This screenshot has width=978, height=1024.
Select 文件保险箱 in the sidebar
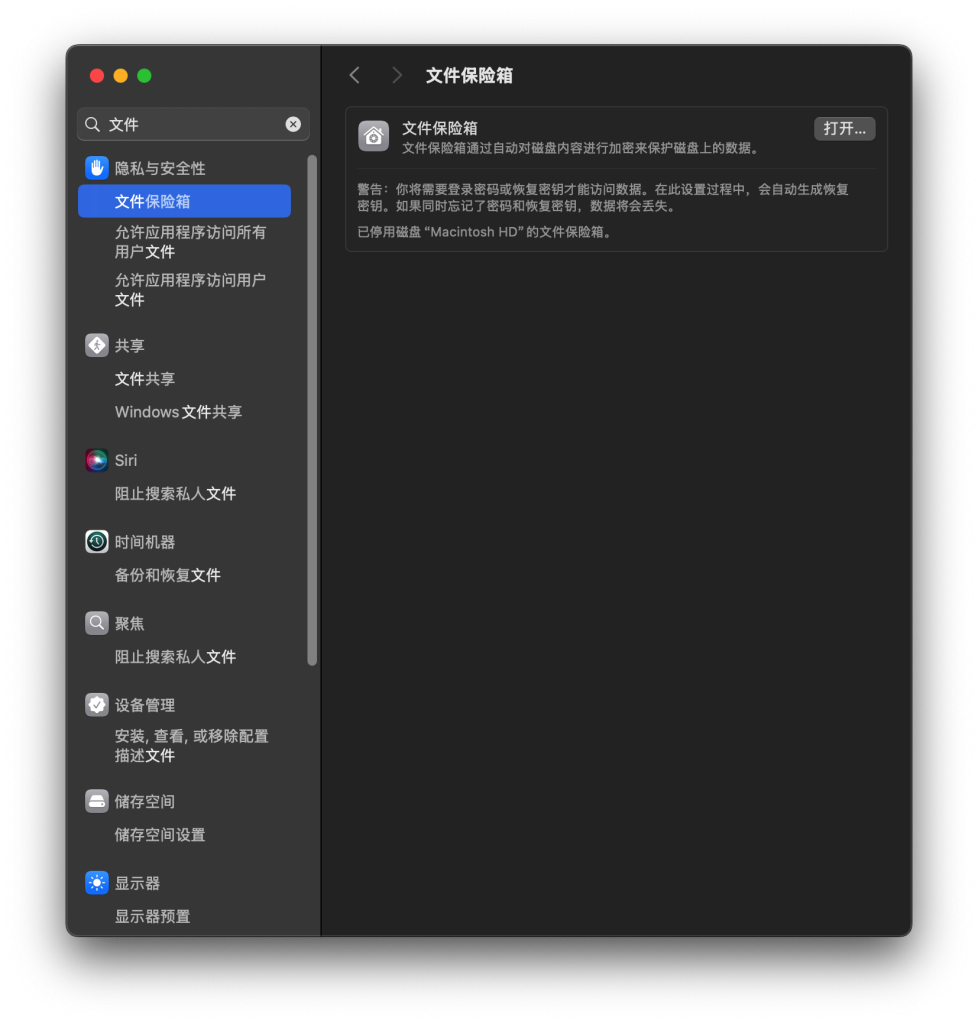(x=184, y=201)
